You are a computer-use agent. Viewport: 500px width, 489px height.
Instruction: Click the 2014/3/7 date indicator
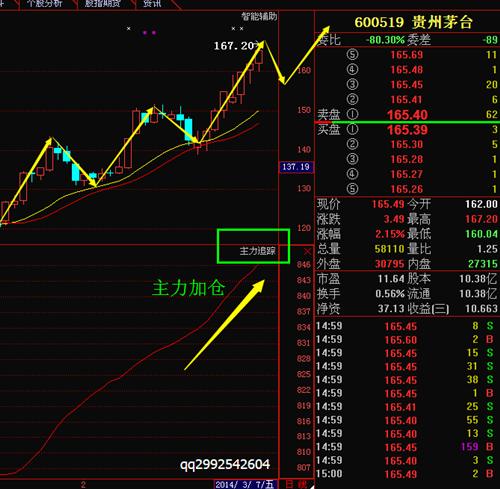244,484
